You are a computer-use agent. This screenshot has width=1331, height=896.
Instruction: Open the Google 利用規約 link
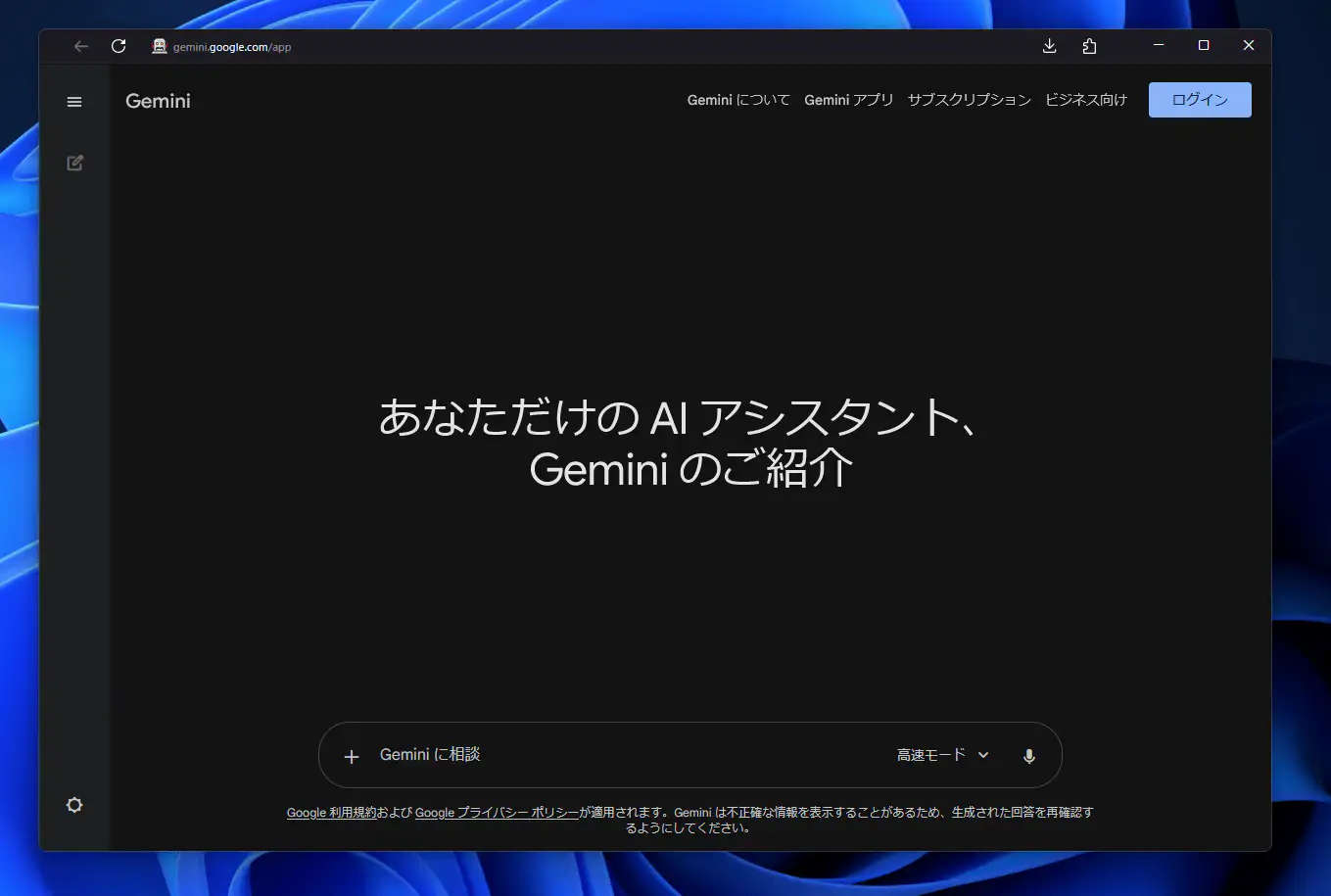pyautogui.click(x=331, y=813)
